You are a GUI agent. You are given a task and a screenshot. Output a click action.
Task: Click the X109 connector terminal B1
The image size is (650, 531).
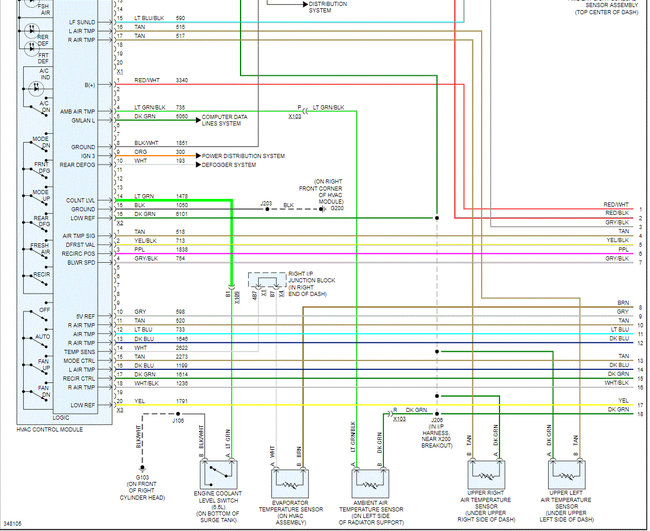pyautogui.click(x=232, y=287)
